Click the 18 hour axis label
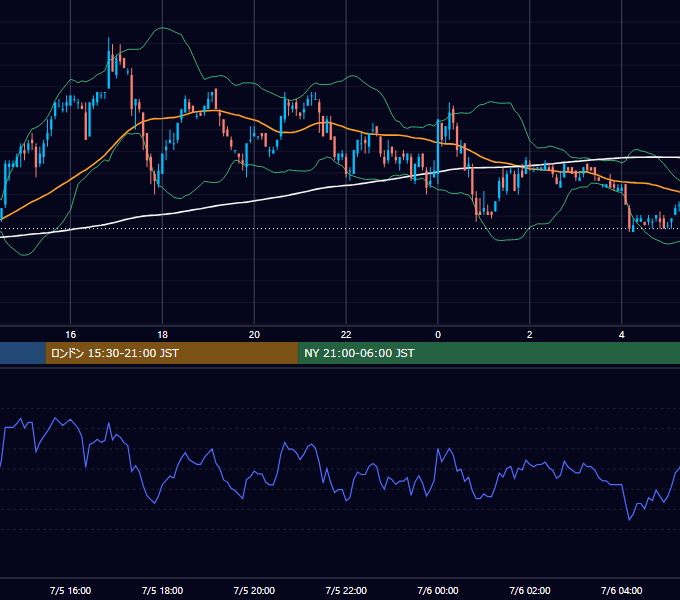This screenshot has height=600, width=680. [162, 335]
